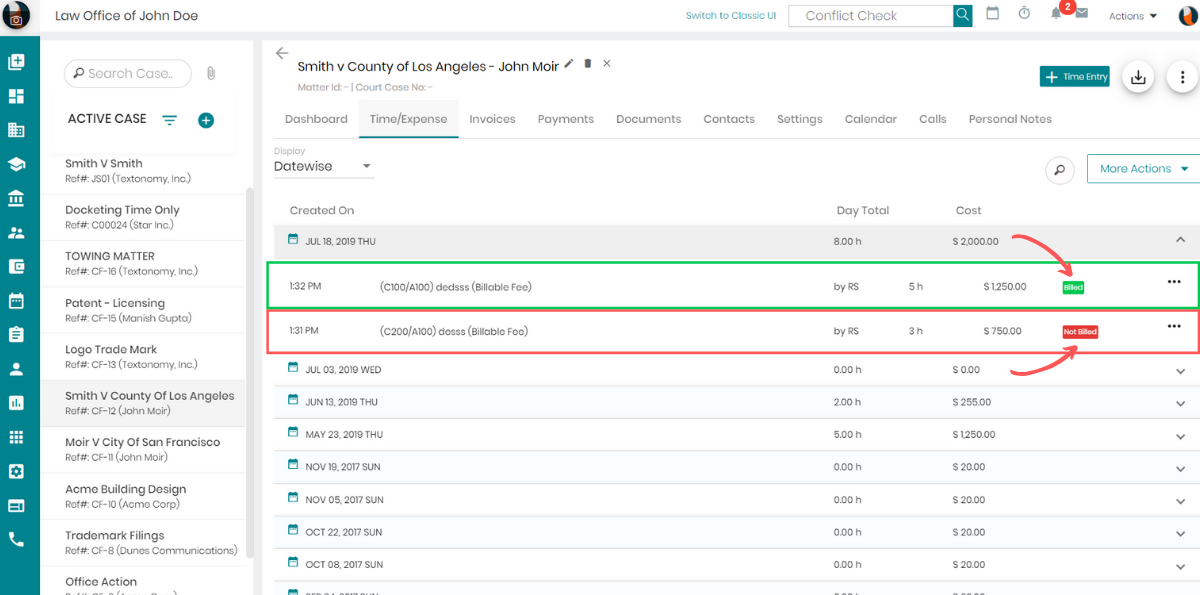Open the gear settings icon in the left sidebar
The height and width of the screenshot is (595, 1200).
click(16, 471)
